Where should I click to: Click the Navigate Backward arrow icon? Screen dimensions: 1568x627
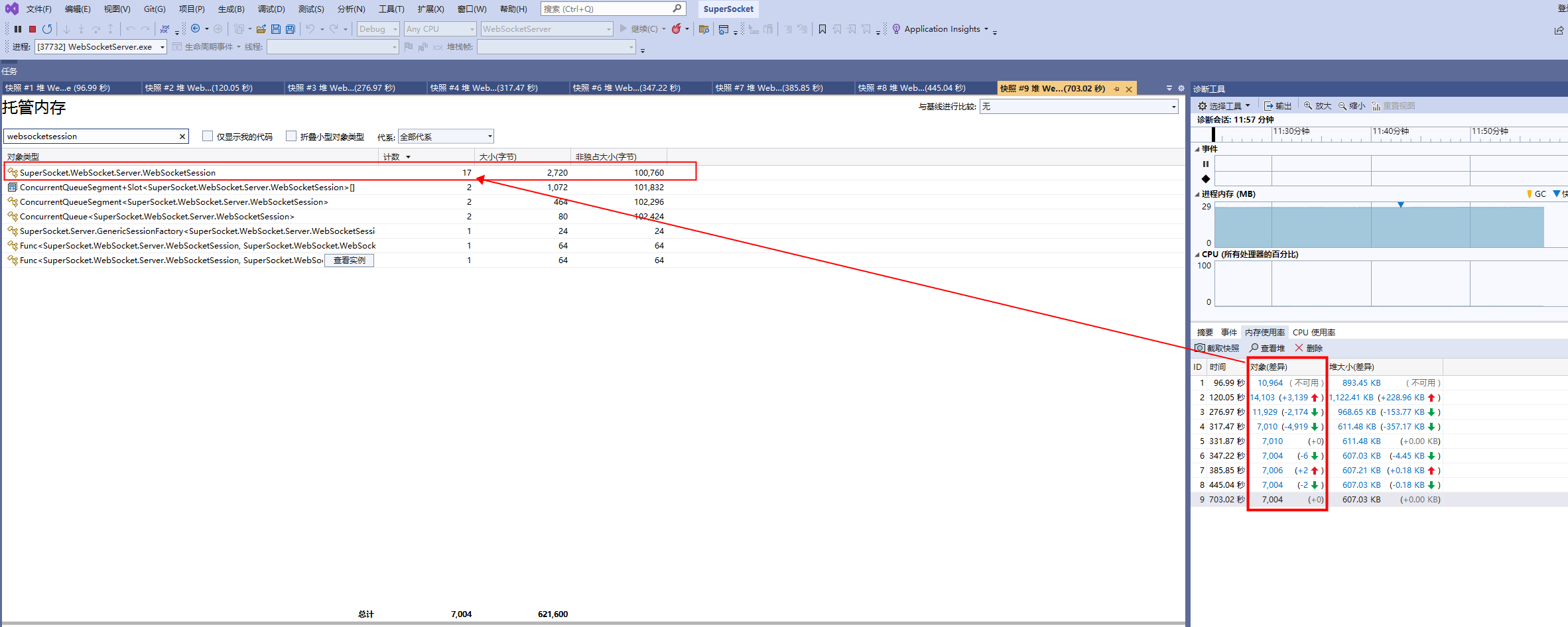[x=196, y=28]
